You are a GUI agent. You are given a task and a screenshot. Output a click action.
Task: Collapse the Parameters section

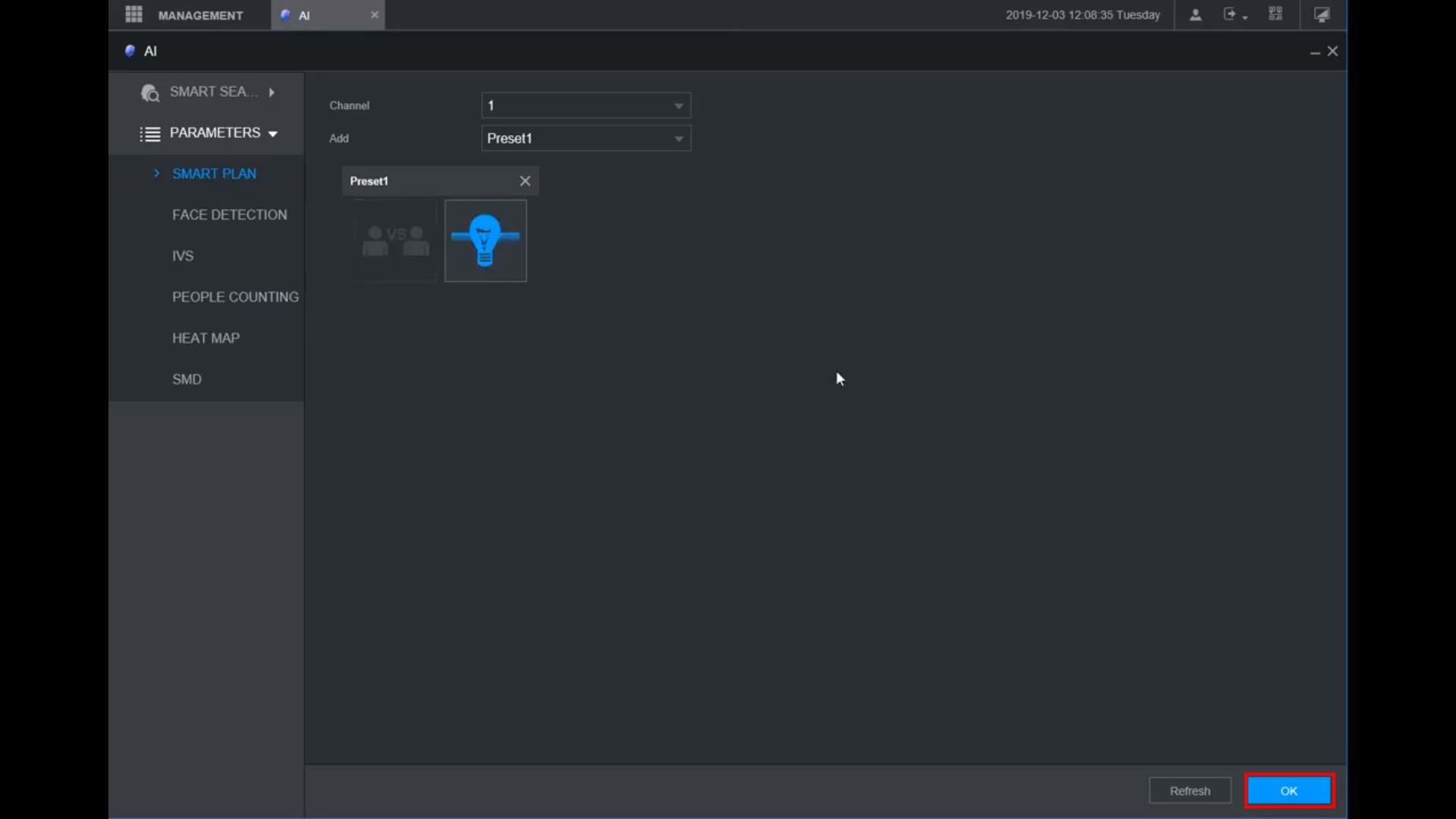click(x=273, y=134)
